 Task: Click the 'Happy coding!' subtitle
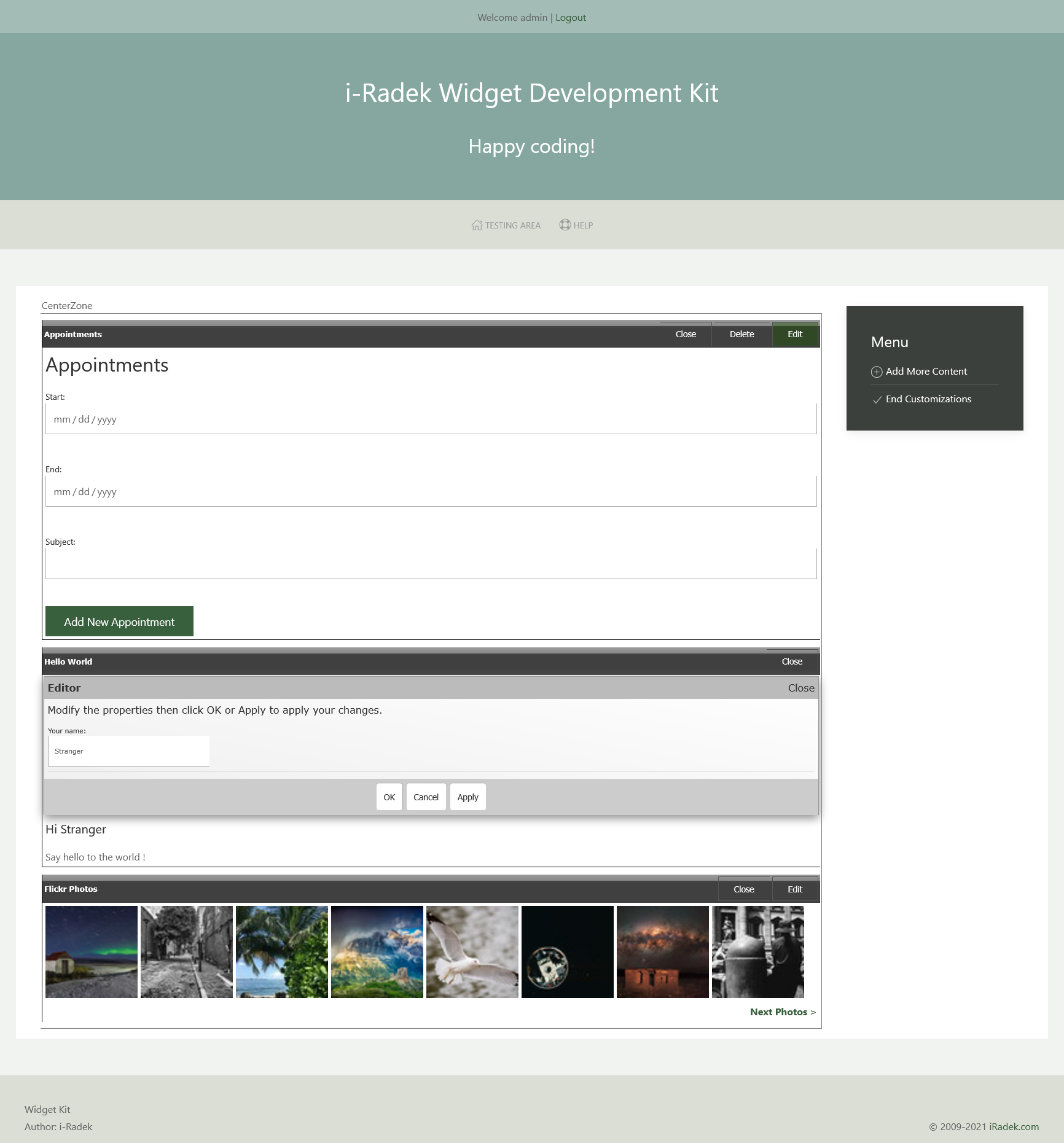[532, 146]
